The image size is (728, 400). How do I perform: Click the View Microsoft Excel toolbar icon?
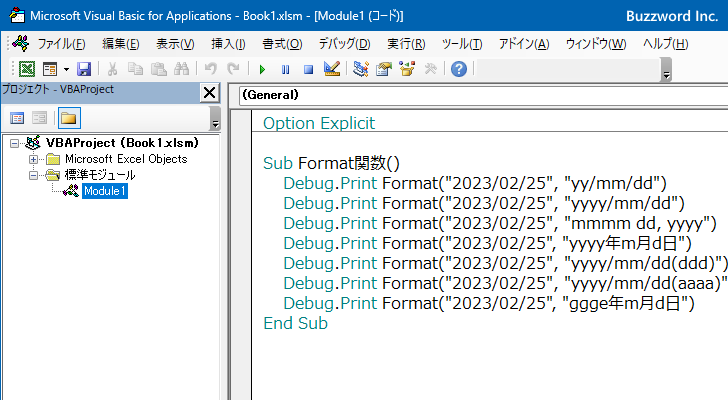[26, 69]
